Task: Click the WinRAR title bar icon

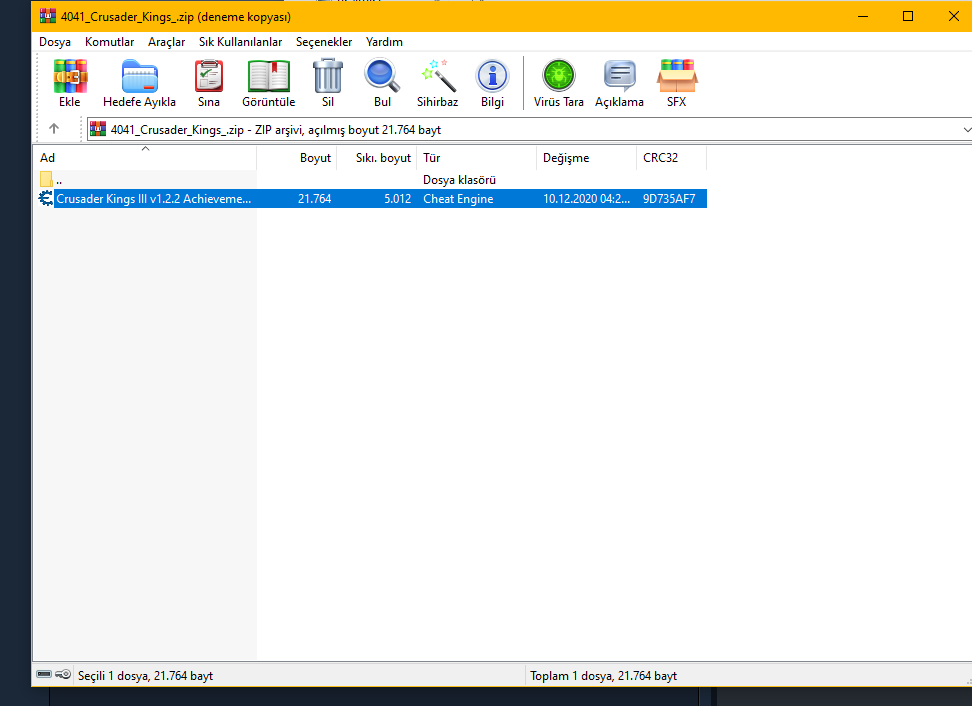Action: [48, 16]
